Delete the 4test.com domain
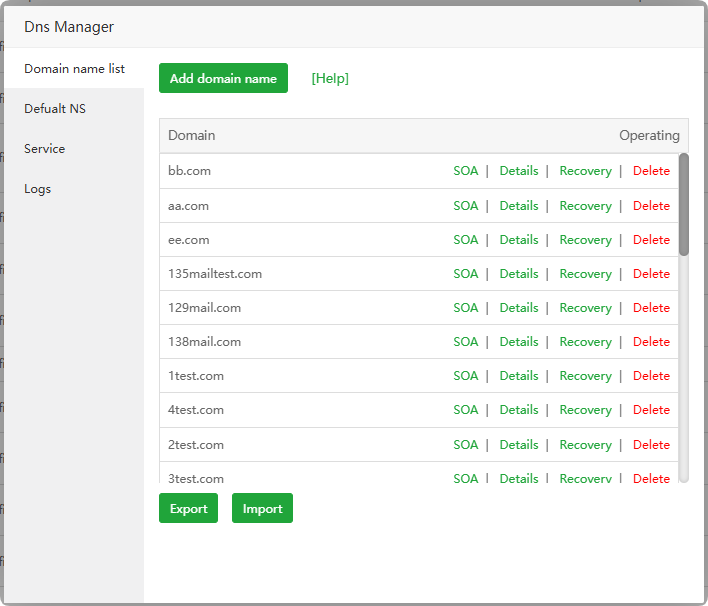This screenshot has height=606, width=708. (x=651, y=410)
